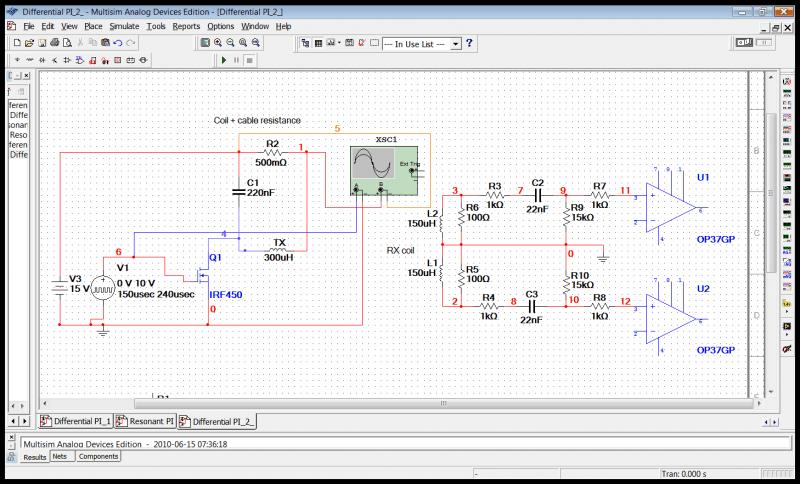The height and width of the screenshot is (484, 800).
Task: Toggle full screen view icon
Action: click(x=204, y=43)
